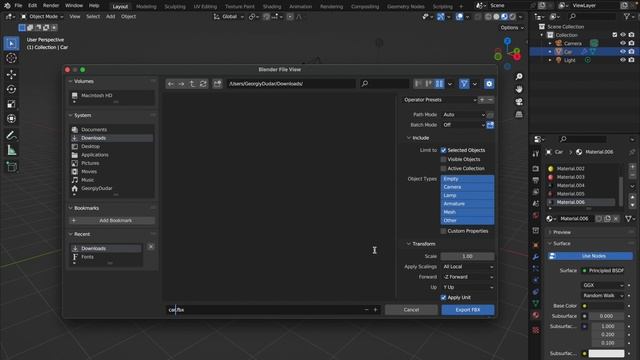Select the Move tool in left toolbar
640x360 pixels.
11,74
